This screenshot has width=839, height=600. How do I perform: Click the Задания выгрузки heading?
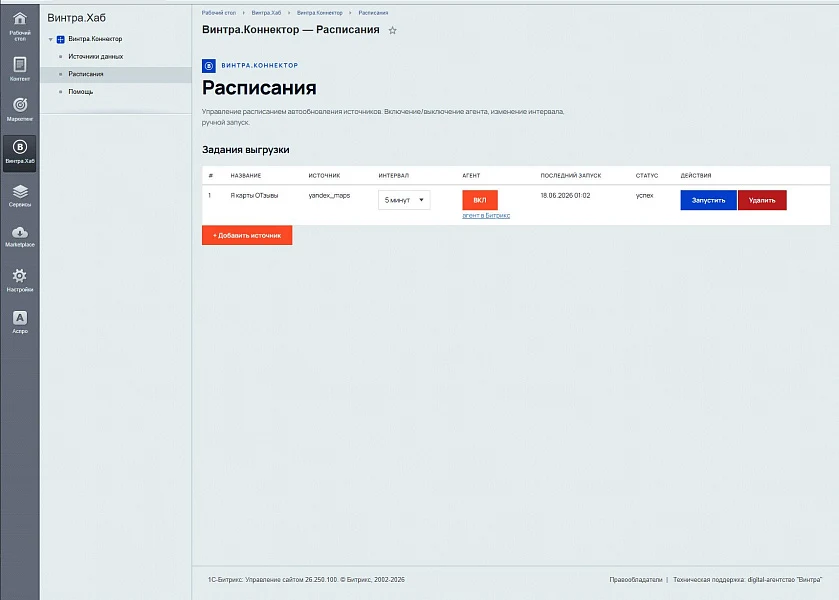(x=246, y=150)
